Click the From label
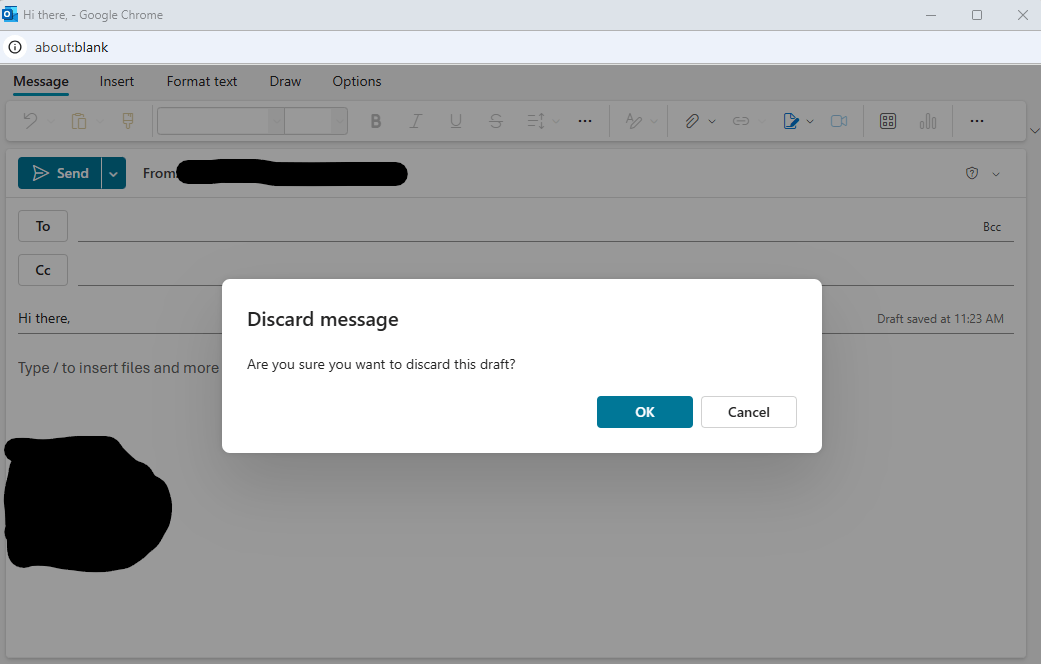The image size is (1041, 664). (159, 173)
